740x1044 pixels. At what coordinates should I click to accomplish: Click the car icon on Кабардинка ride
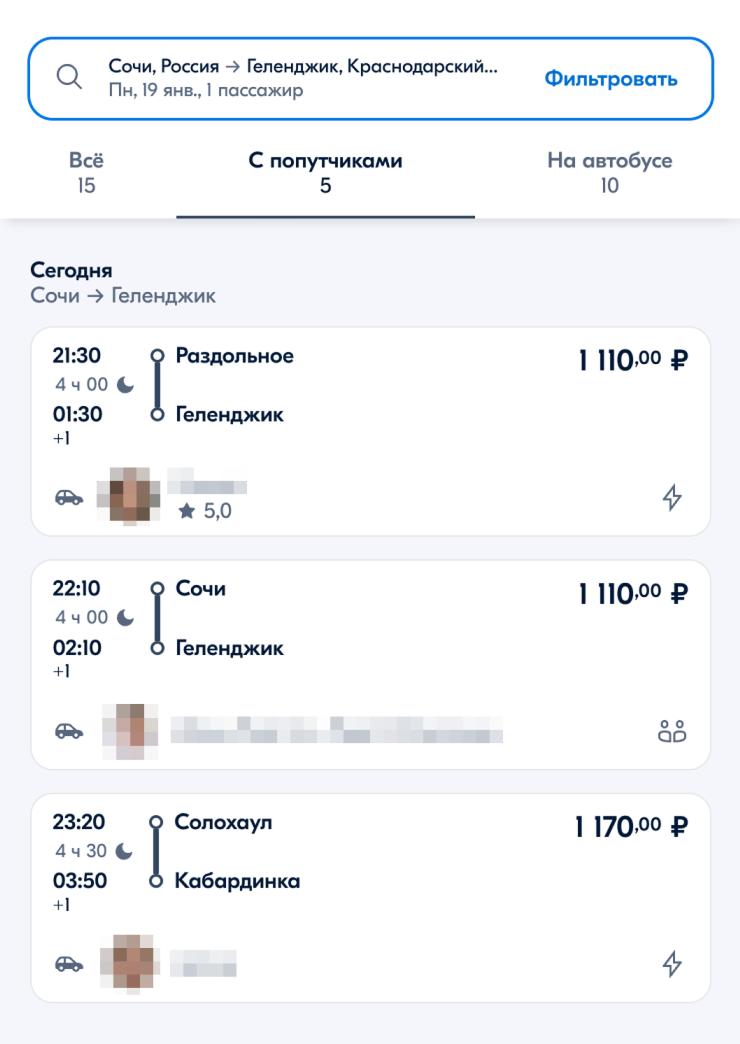[x=69, y=964]
